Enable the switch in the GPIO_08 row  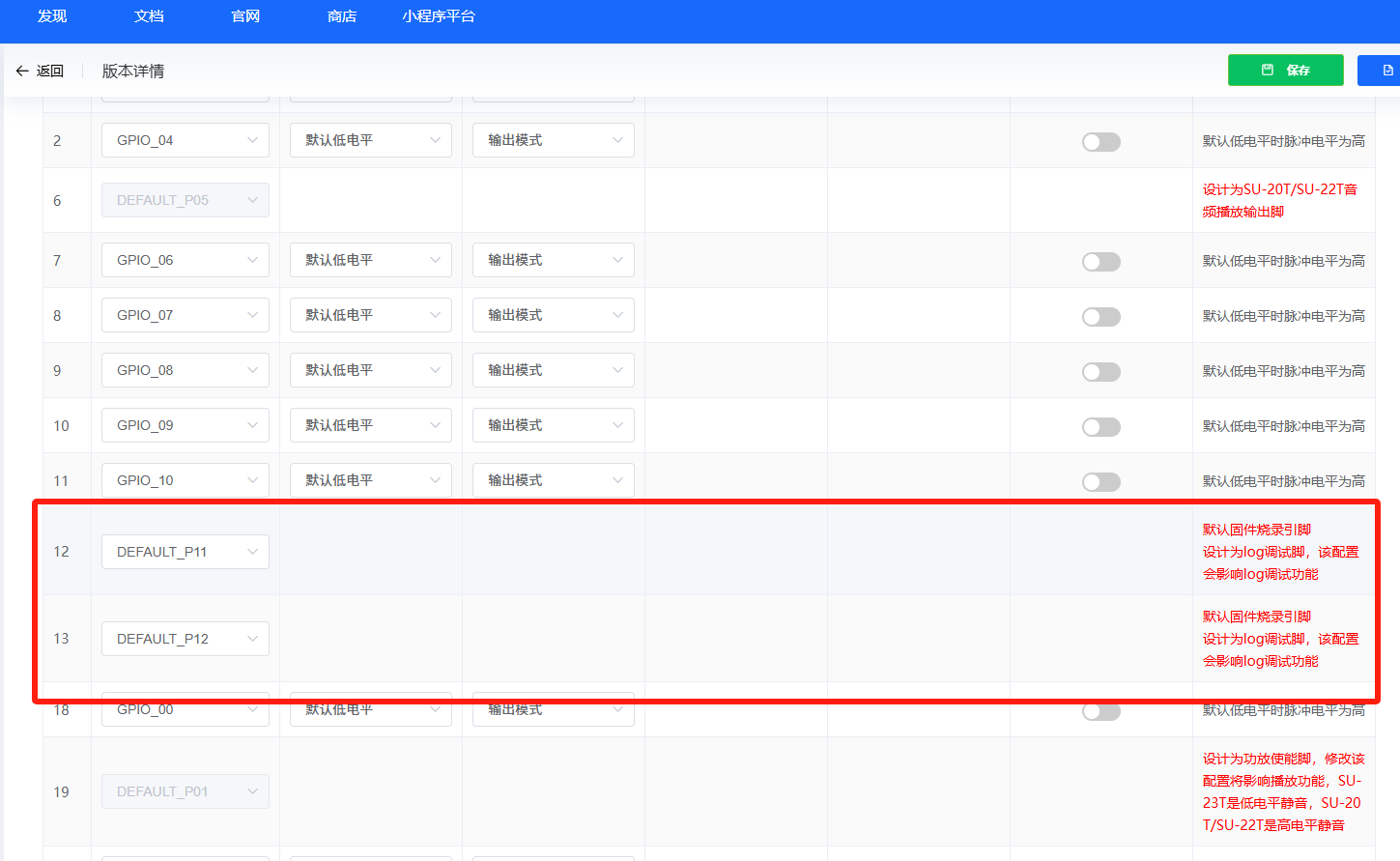(1100, 372)
